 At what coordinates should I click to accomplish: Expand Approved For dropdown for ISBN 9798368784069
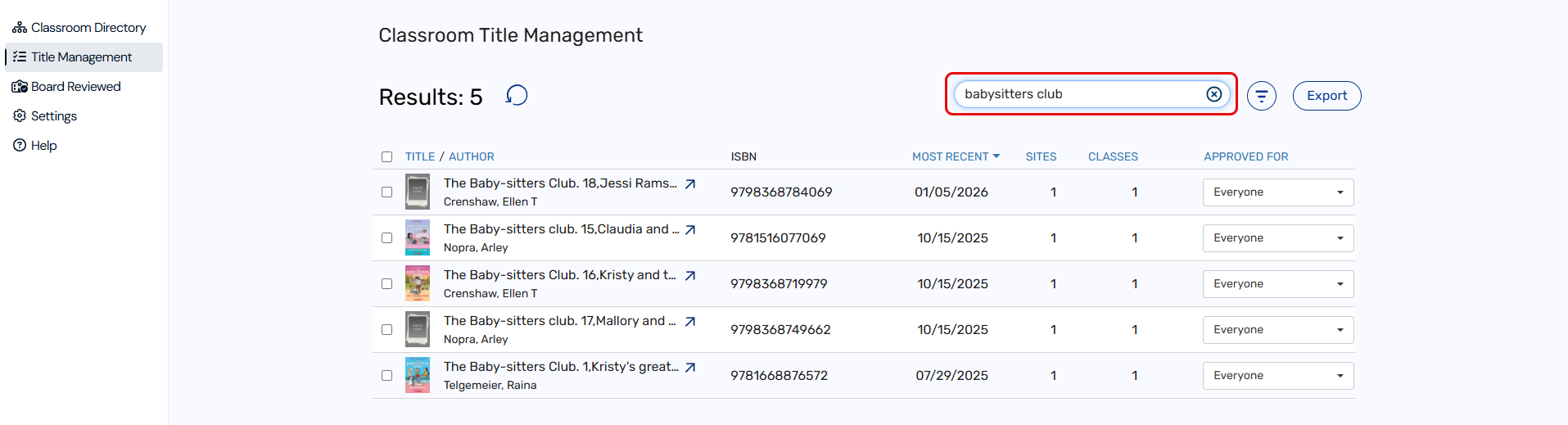click(x=1277, y=192)
